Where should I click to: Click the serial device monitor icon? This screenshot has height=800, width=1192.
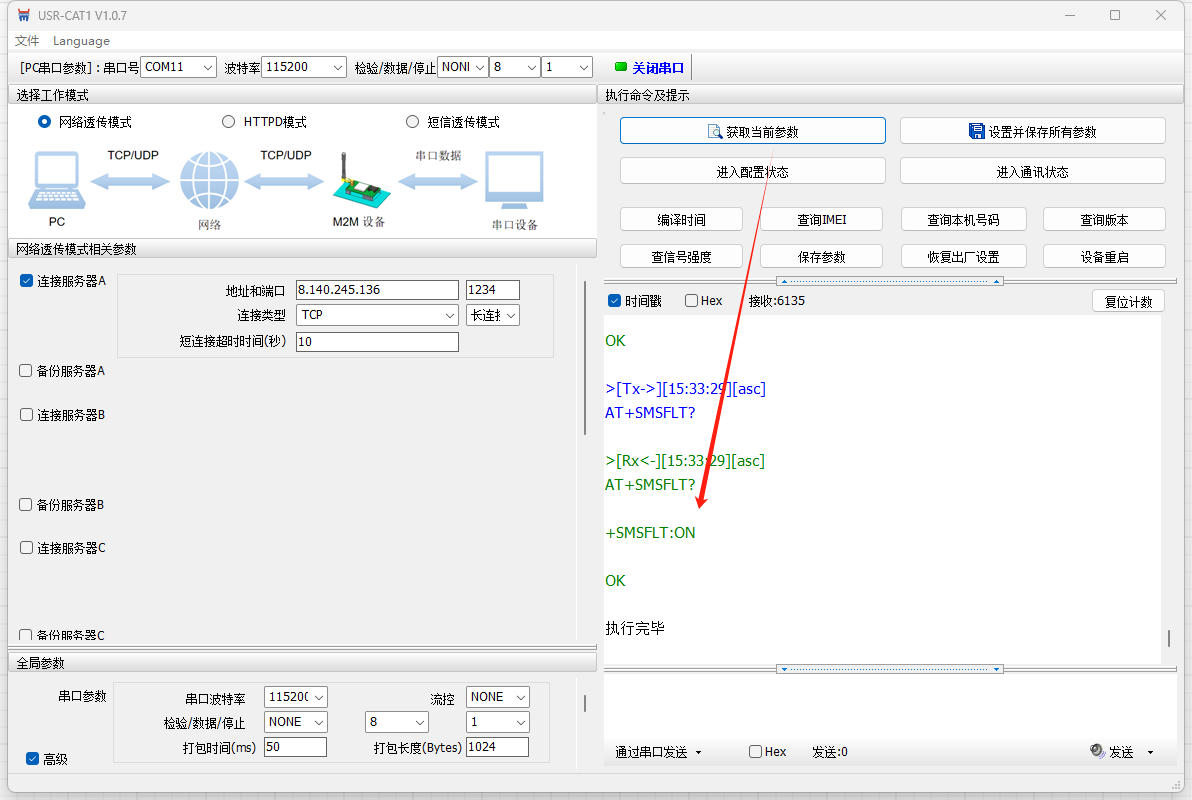[x=514, y=181]
